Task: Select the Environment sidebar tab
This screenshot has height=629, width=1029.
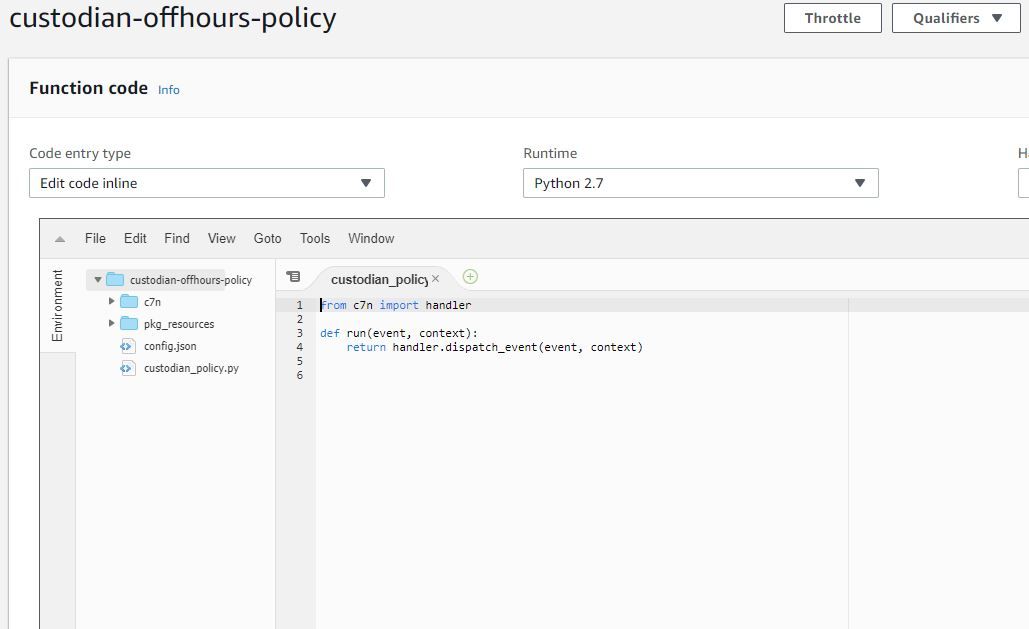Action: click(58, 305)
